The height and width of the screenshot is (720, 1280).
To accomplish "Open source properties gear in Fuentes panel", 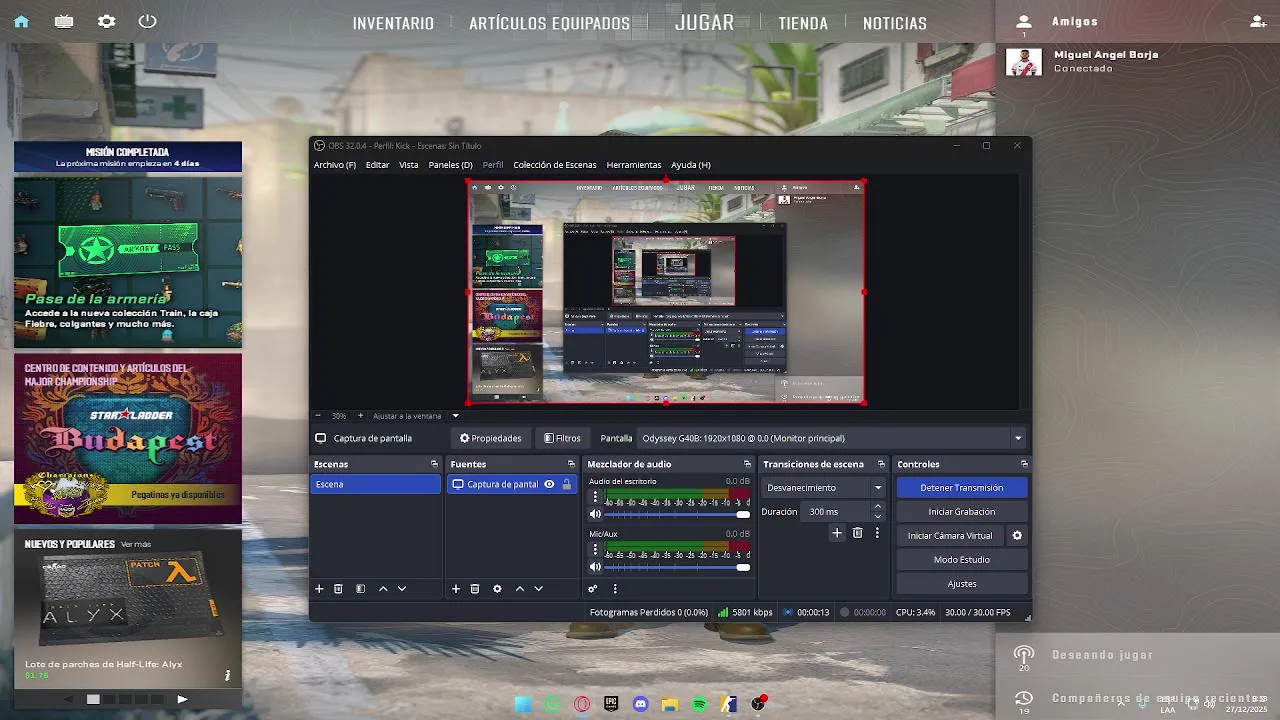I will point(497,589).
